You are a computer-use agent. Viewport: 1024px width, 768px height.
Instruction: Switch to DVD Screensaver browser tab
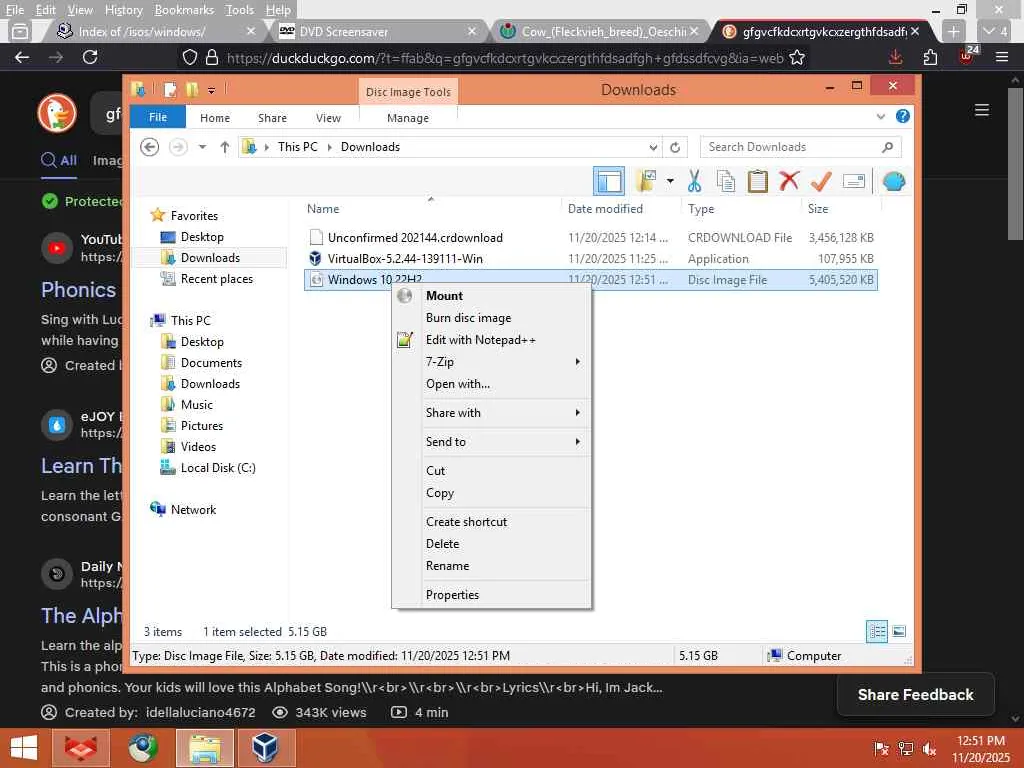(377, 31)
